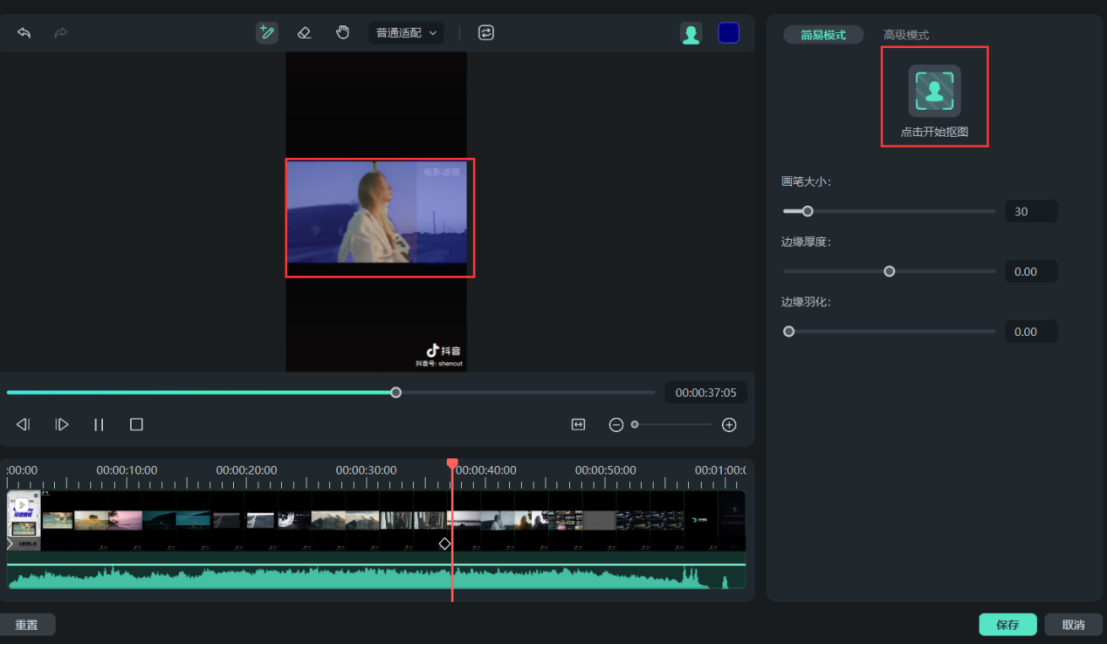Select the eraser tool
Viewport: 1107px width, 645px height.
point(305,33)
